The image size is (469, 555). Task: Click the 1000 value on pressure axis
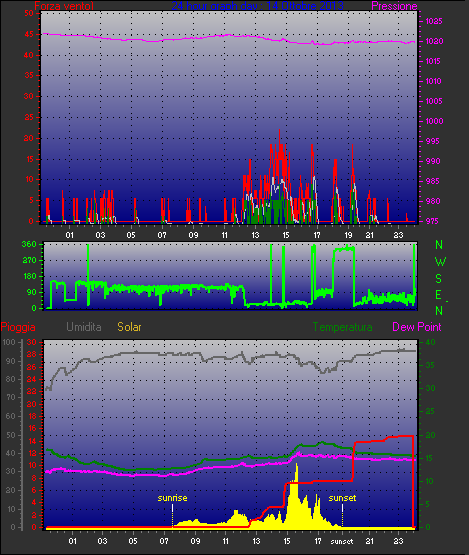434,121
